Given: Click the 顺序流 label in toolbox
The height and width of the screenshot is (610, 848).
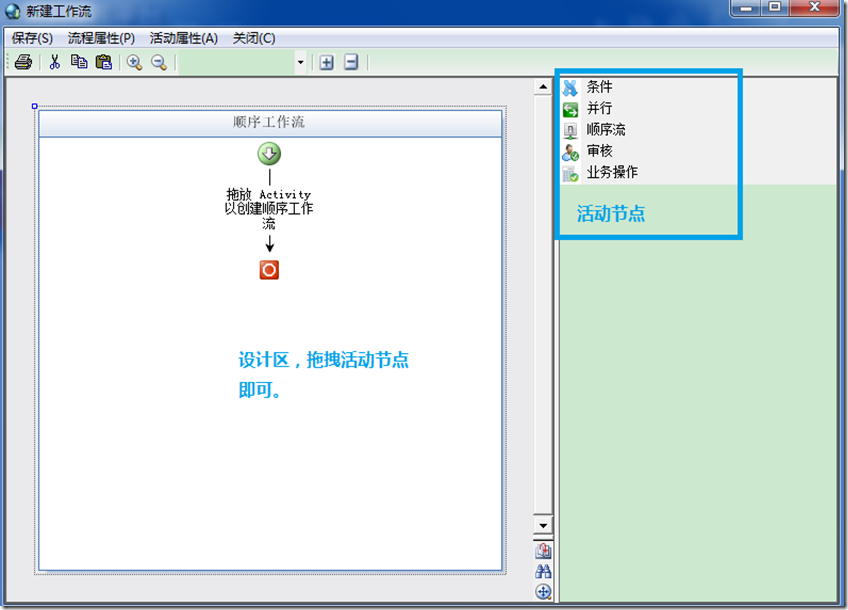Looking at the screenshot, I should 606,130.
